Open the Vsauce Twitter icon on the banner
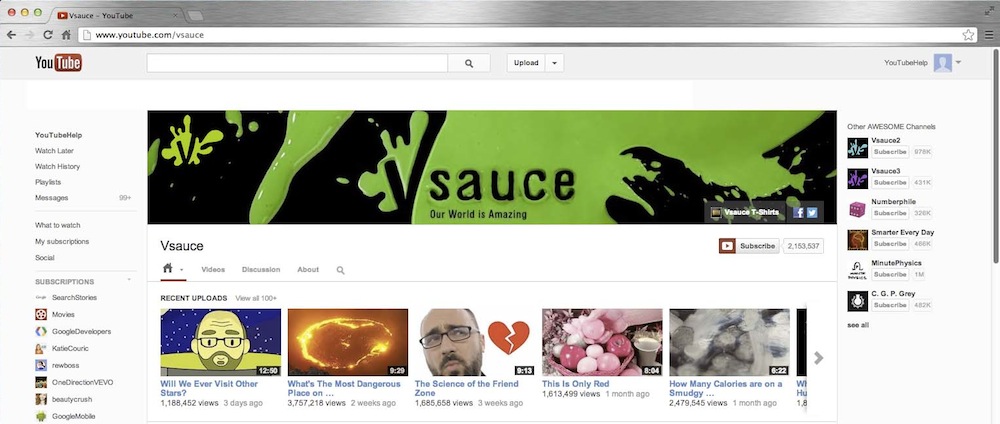1000x424 pixels. [x=812, y=213]
